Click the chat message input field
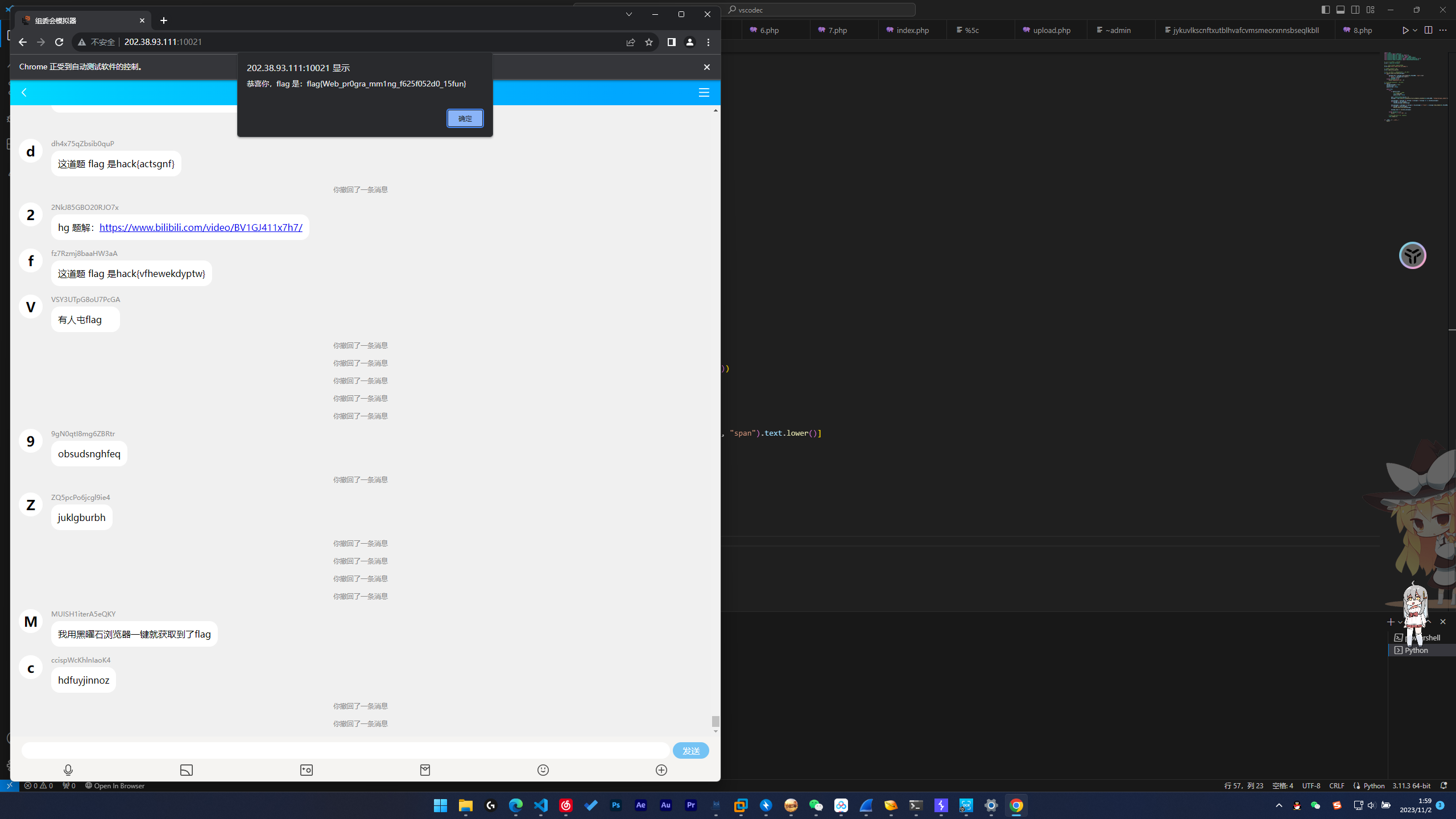The width and height of the screenshot is (1456, 819). coord(345,751)
